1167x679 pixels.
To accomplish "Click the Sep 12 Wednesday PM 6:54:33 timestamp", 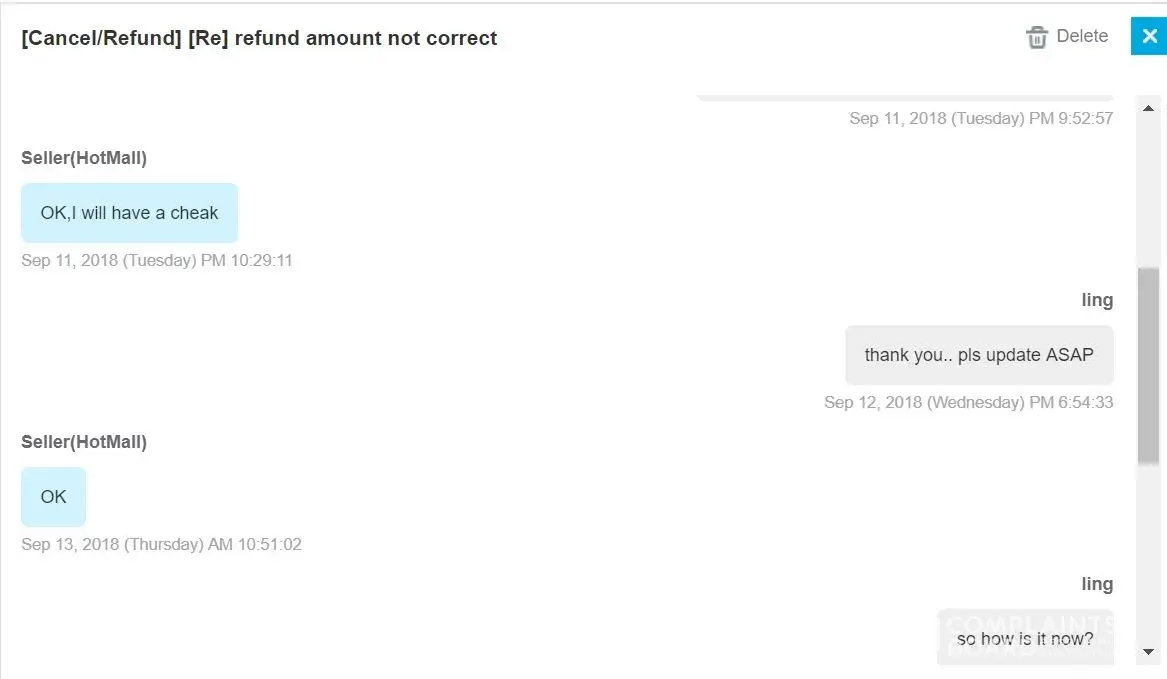I will [968, 403].
